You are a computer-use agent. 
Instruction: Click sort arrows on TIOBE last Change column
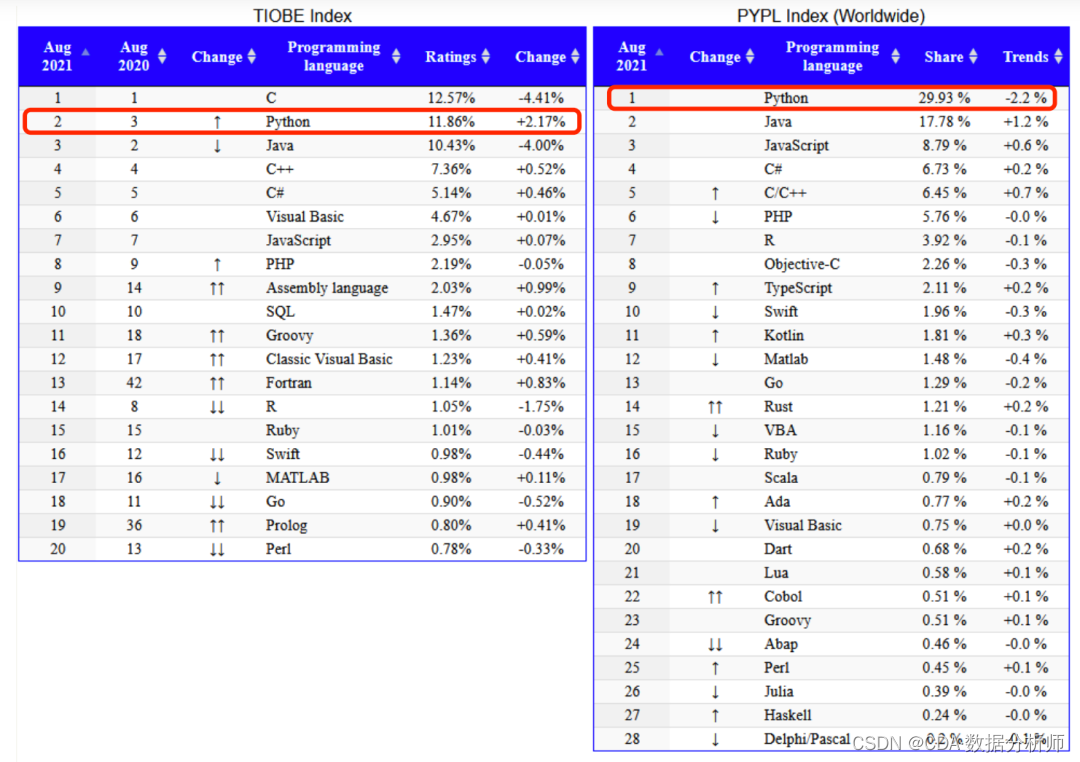[575, 56]
